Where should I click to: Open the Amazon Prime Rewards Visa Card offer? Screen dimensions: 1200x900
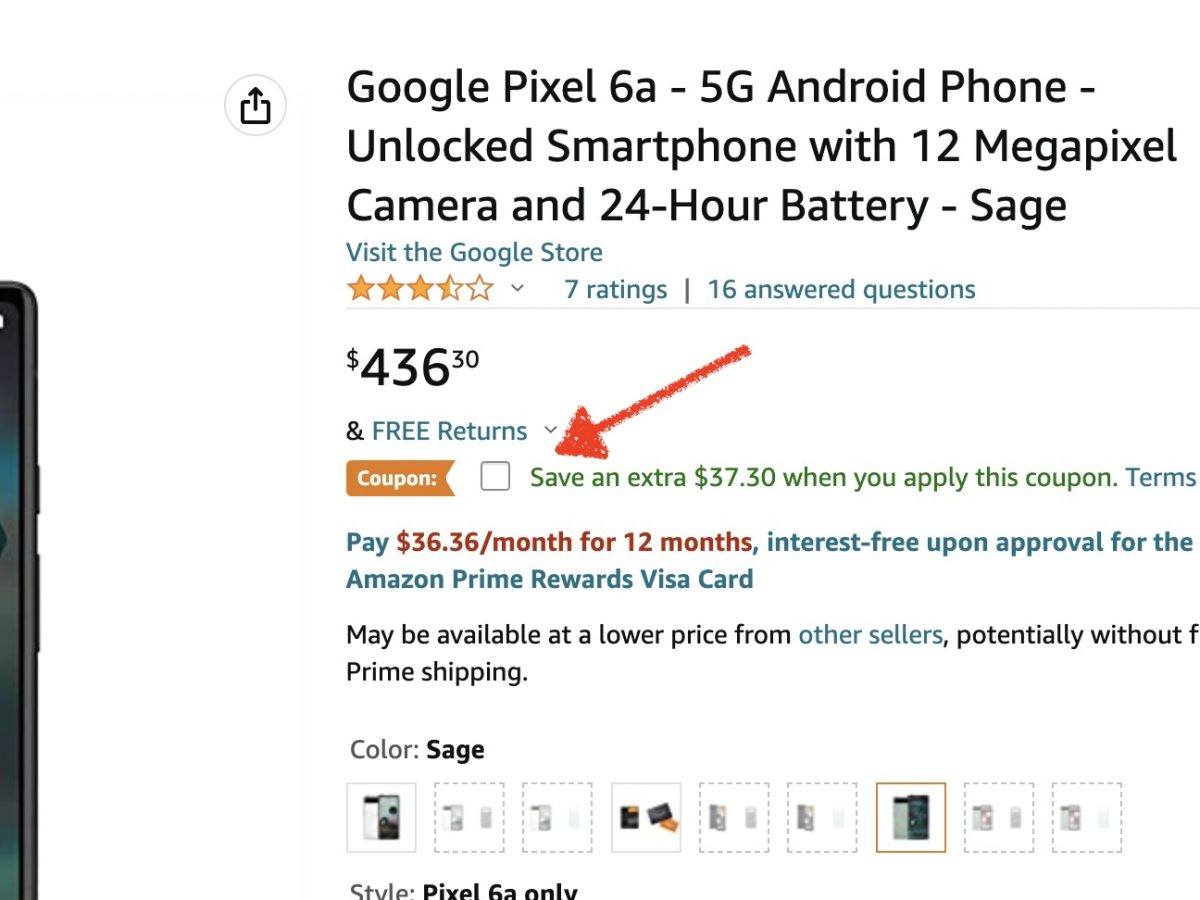(549, 579)
